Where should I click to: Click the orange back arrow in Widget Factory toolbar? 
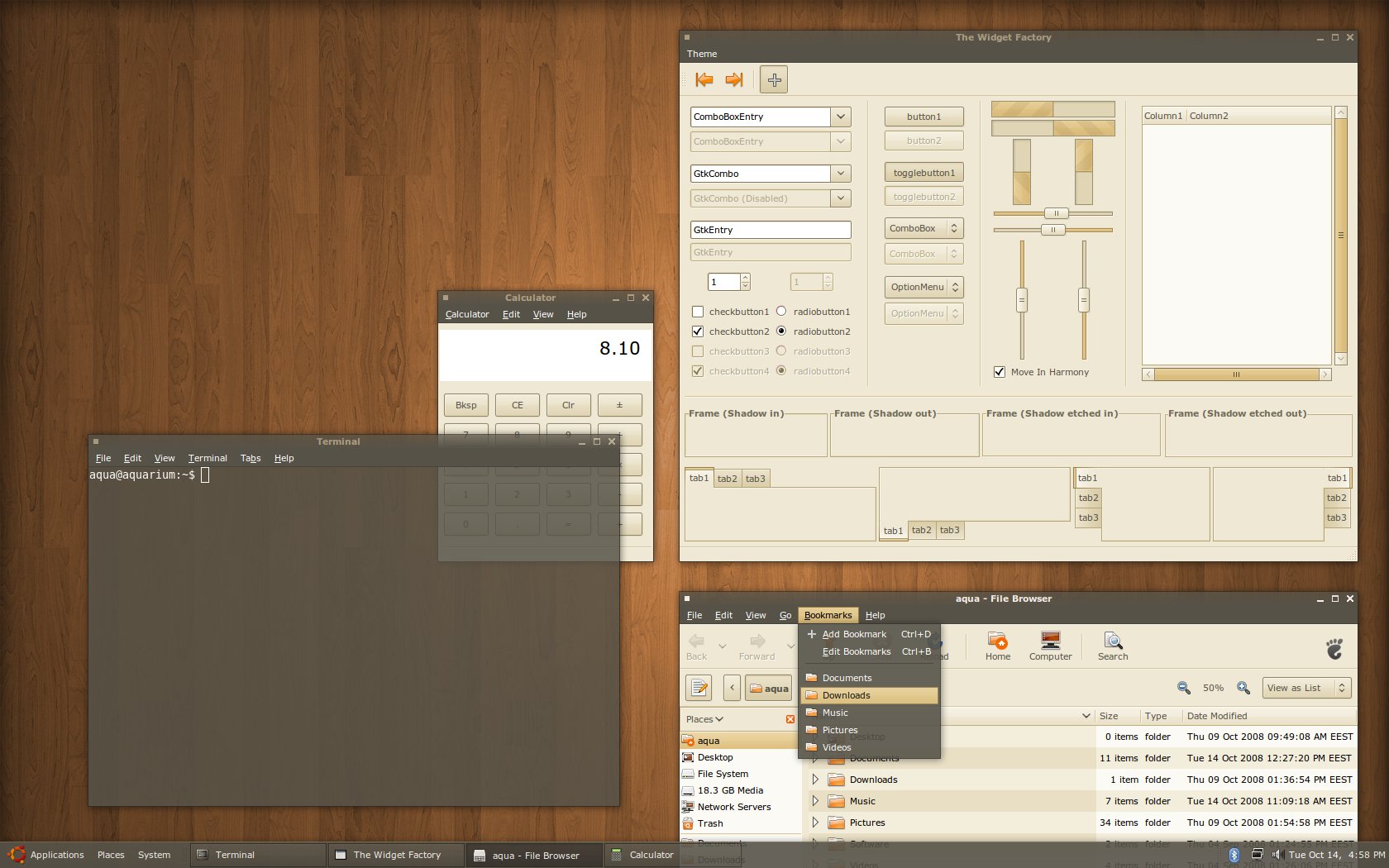(704, 79)
